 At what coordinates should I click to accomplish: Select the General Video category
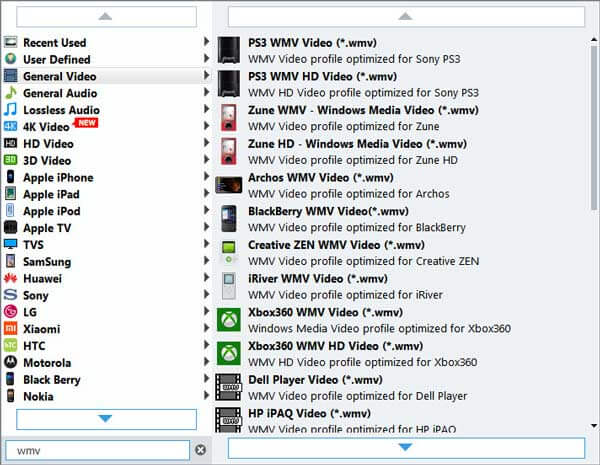tap(107, 76)
